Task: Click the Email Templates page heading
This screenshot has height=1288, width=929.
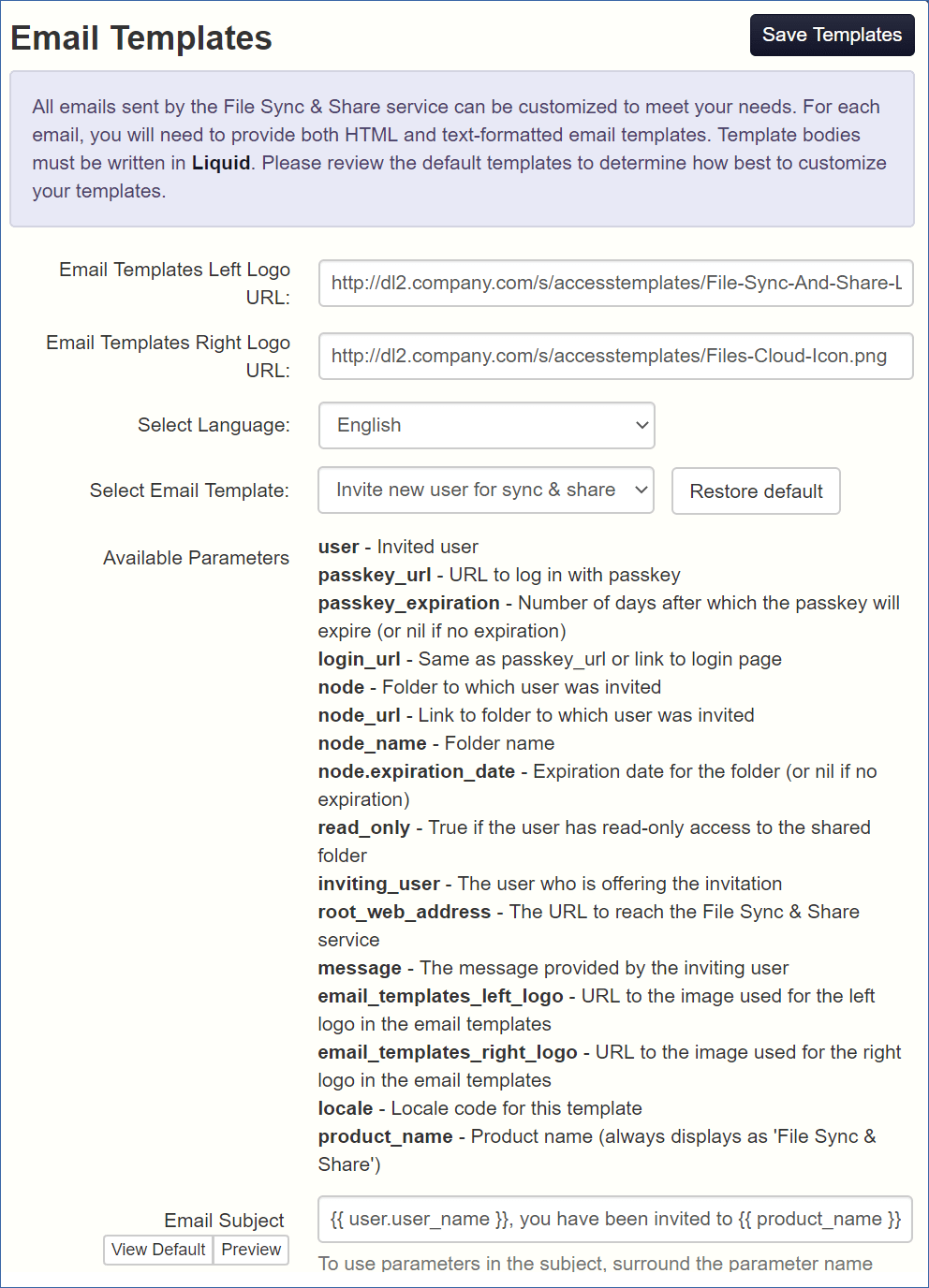Action: (141, 37)
